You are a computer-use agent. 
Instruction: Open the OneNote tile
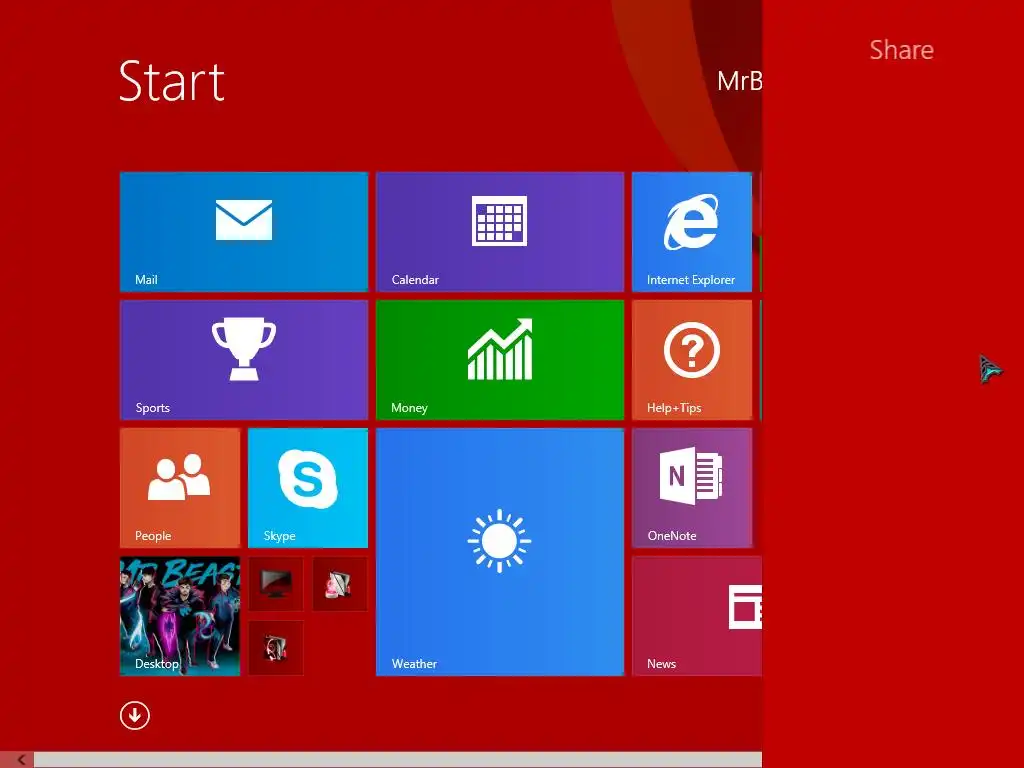[x=692, y=488]
